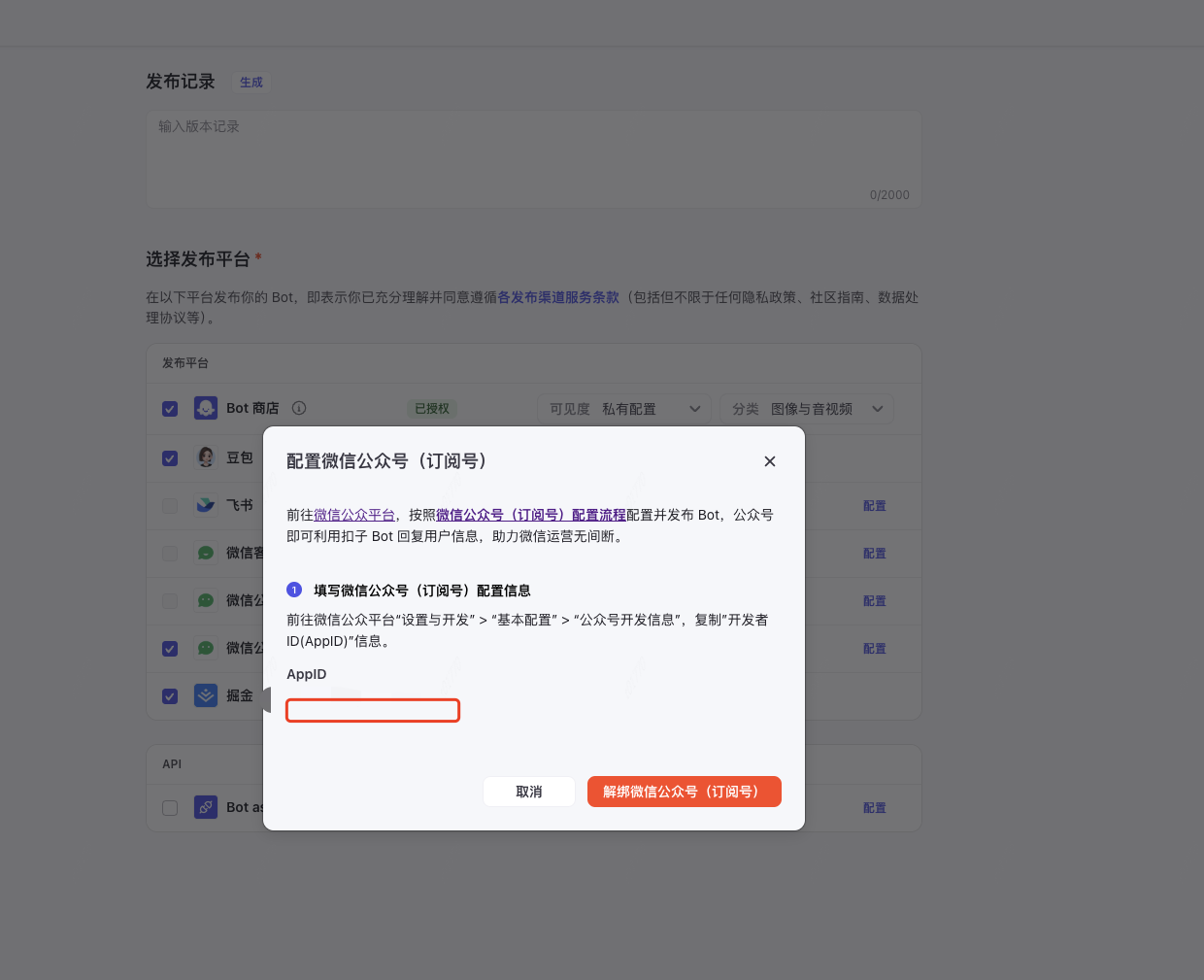Click the 豆包 avatar icon
The image size is (1204, 980).
click(206, 457)
